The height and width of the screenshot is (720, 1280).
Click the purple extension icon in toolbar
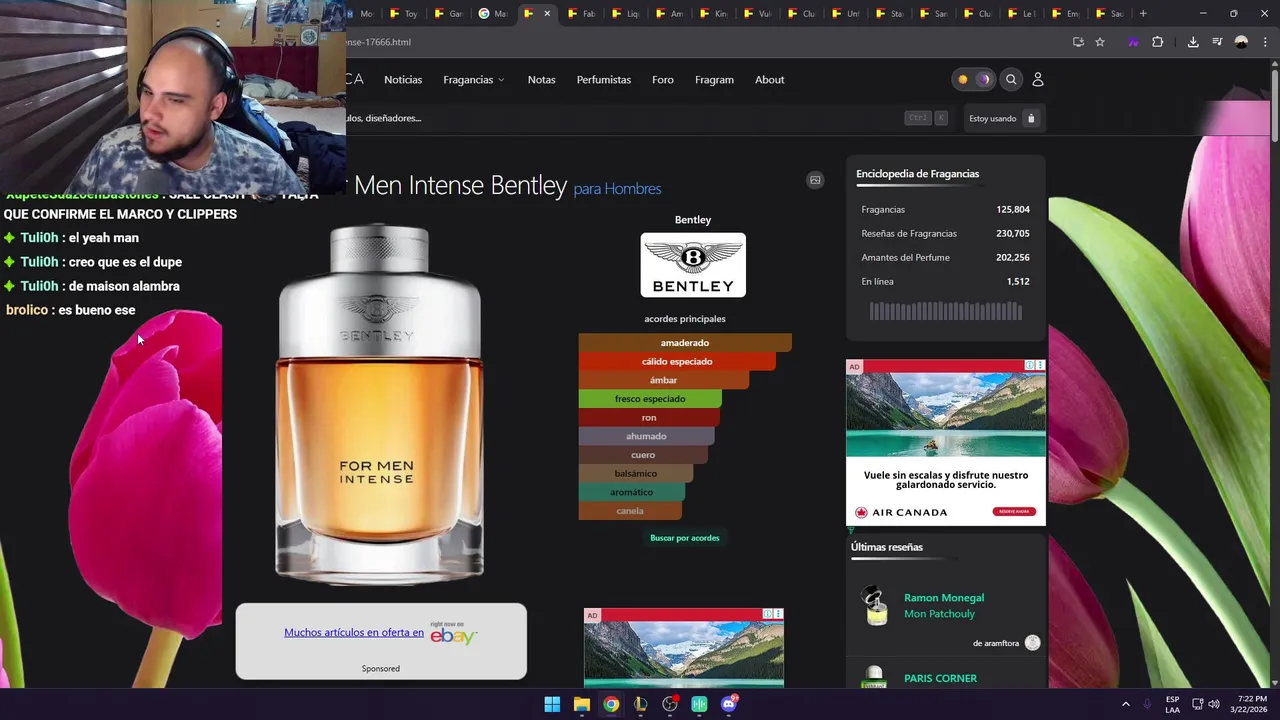[x=1133, y=42]
